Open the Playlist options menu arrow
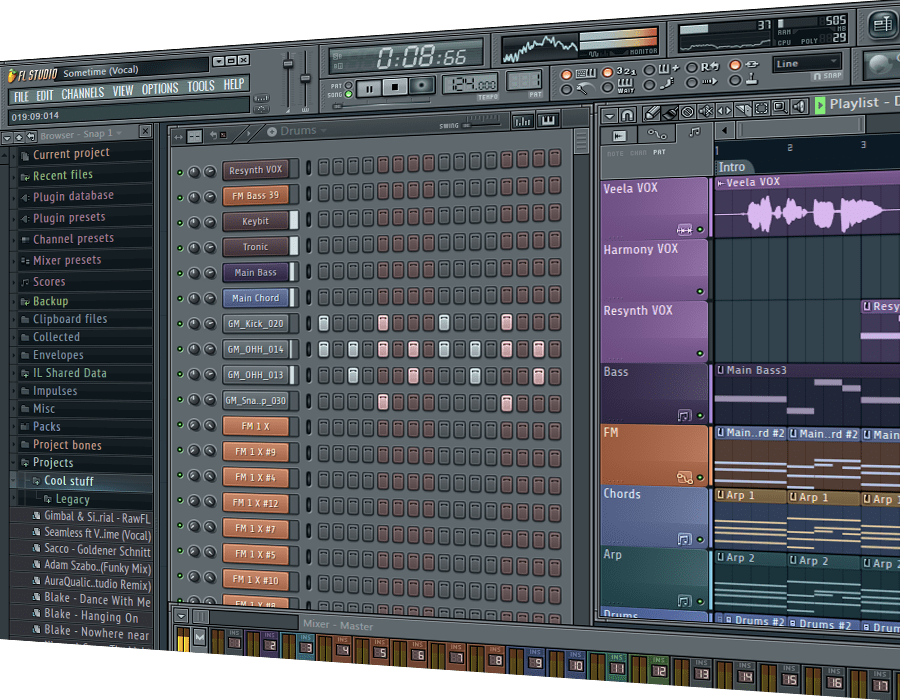Image resolution: width=900 pixels, height=700 pixels. pyautogui.click(x=610, y=116)
